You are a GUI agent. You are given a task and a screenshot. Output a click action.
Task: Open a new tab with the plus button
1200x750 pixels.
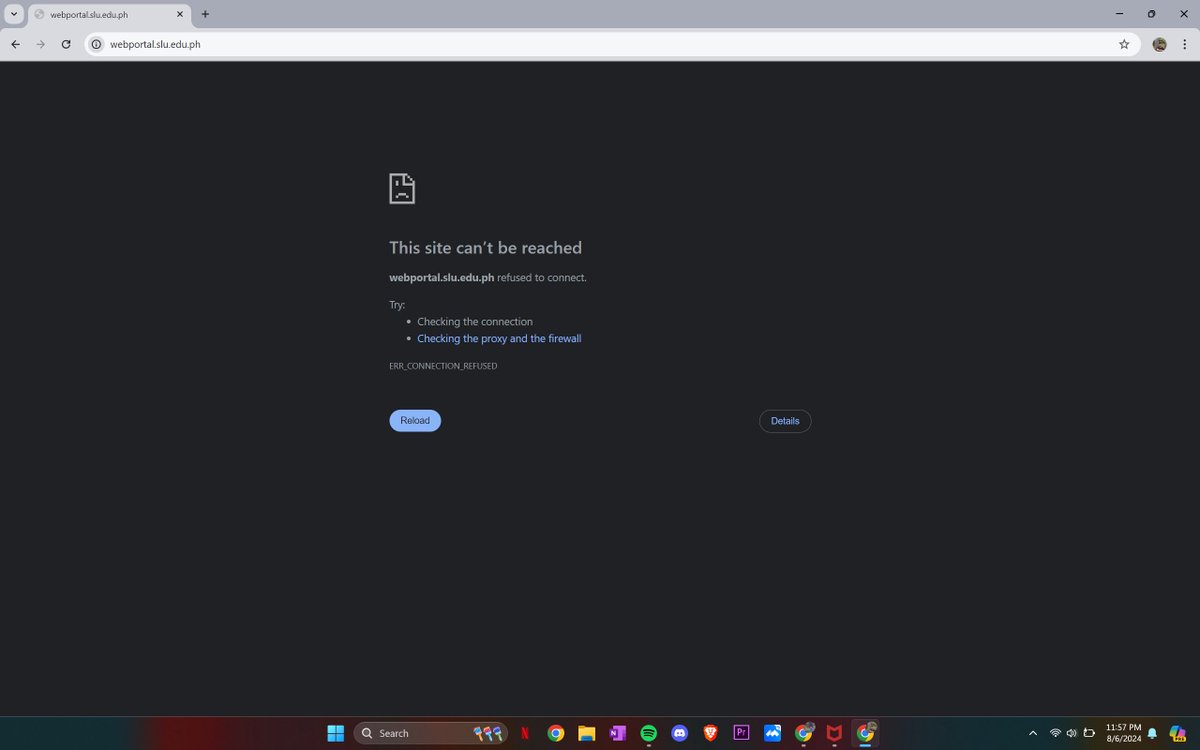pyautogui.click(x=205, y=14)
